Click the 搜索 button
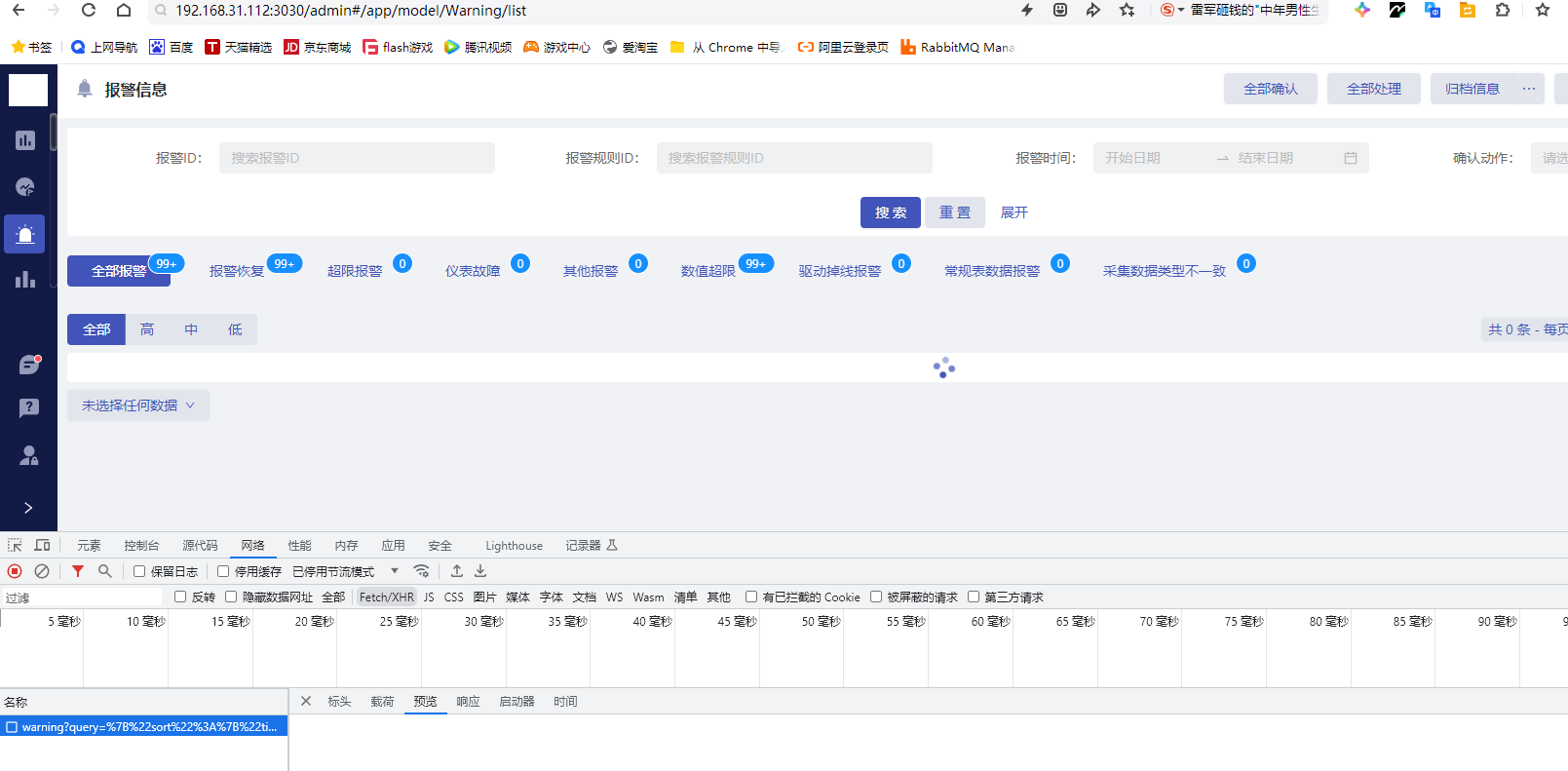This screenshot has height=771, width=1568. (891, 212)
